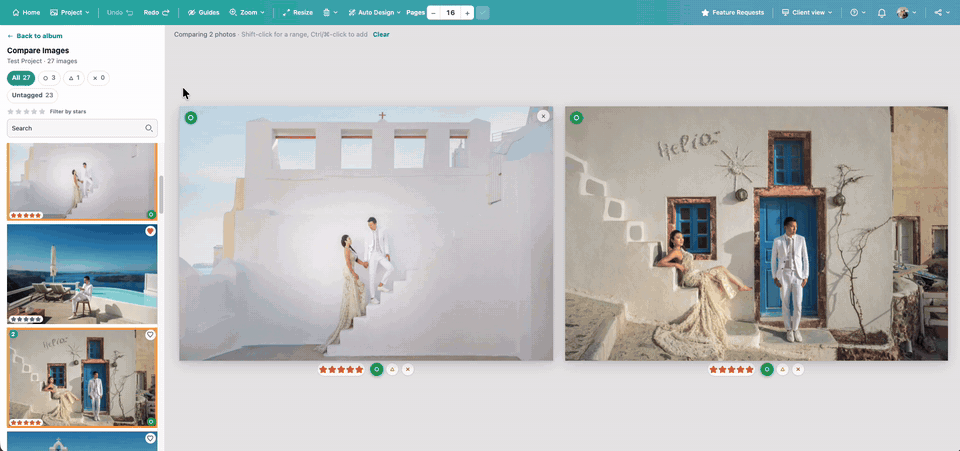Confirm page count with checkmark button

pyautogui.click(x=482, y=13)
